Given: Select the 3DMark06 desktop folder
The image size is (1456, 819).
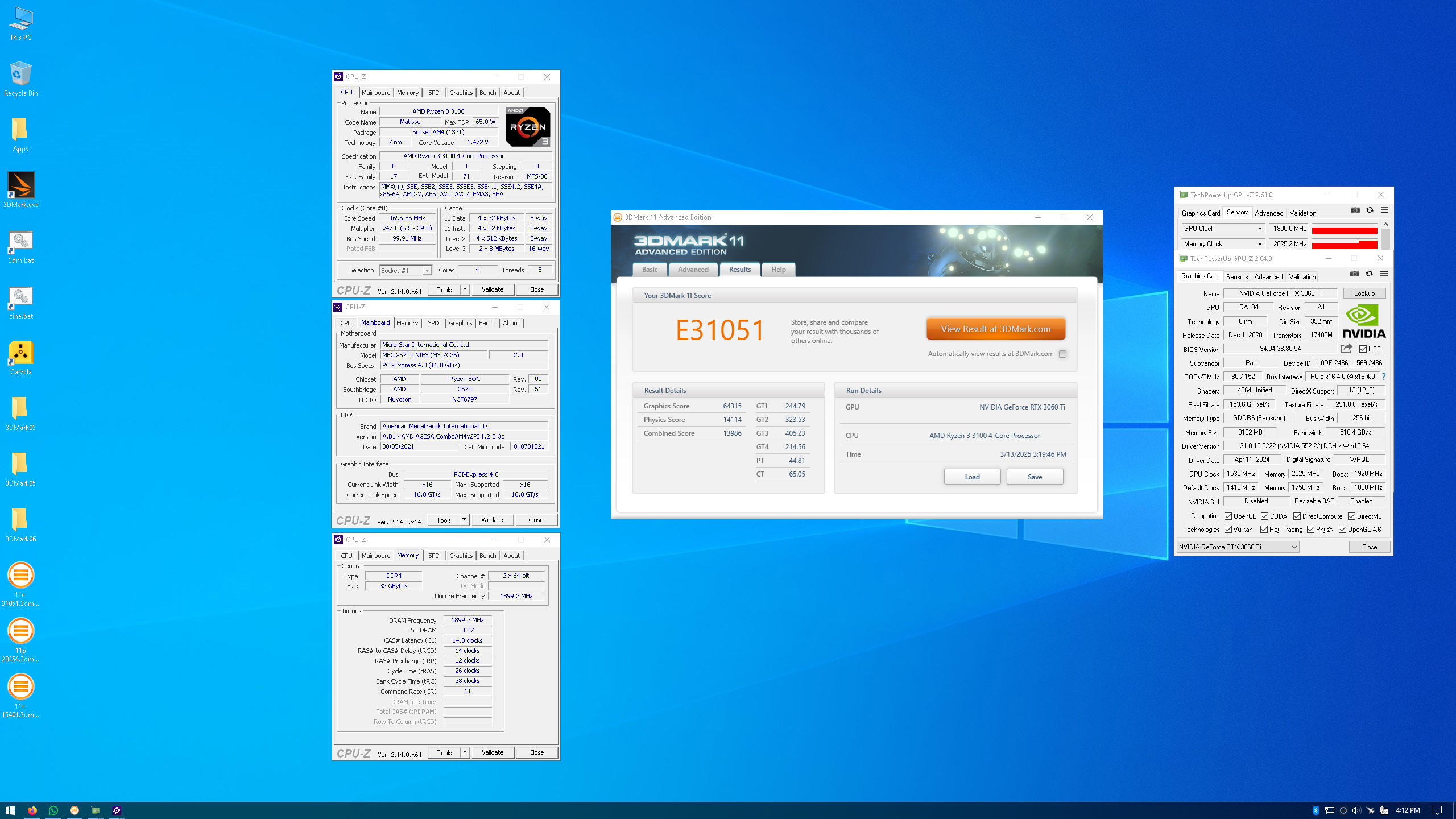Looking at the screenshot, I should pos(20,525).
